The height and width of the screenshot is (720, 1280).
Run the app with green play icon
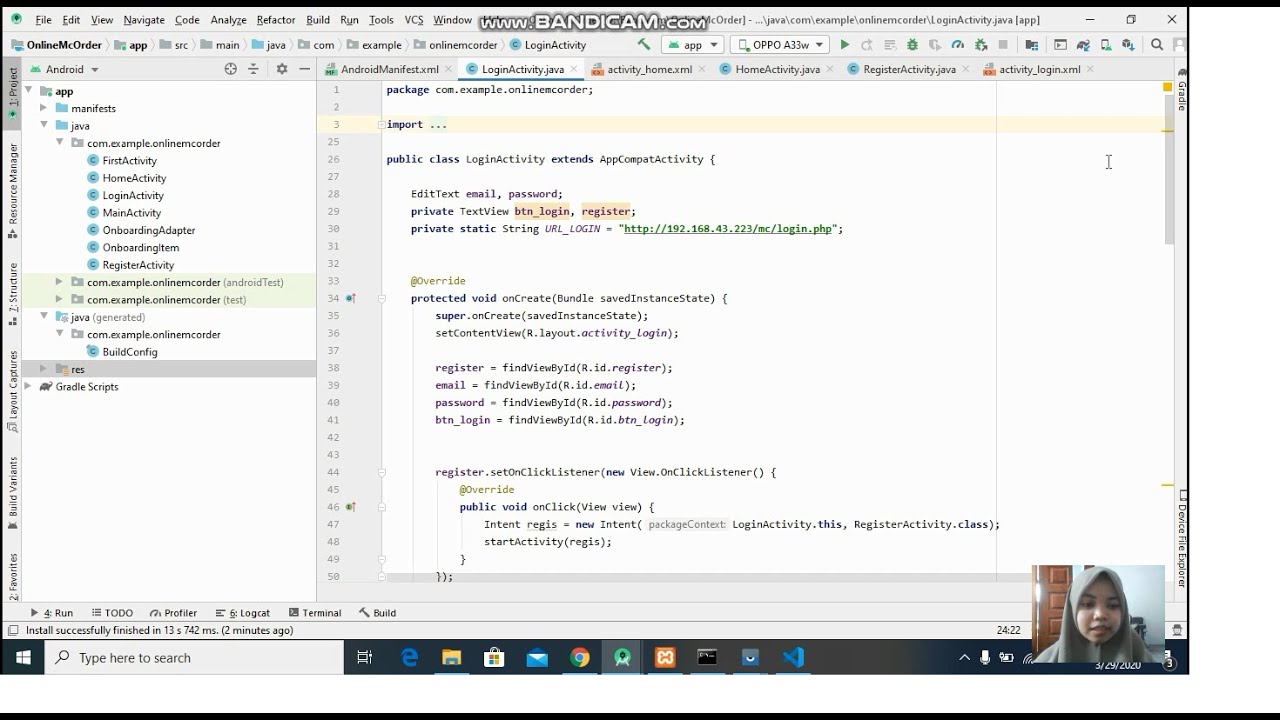pyautogui.click(x=845, y=45)
